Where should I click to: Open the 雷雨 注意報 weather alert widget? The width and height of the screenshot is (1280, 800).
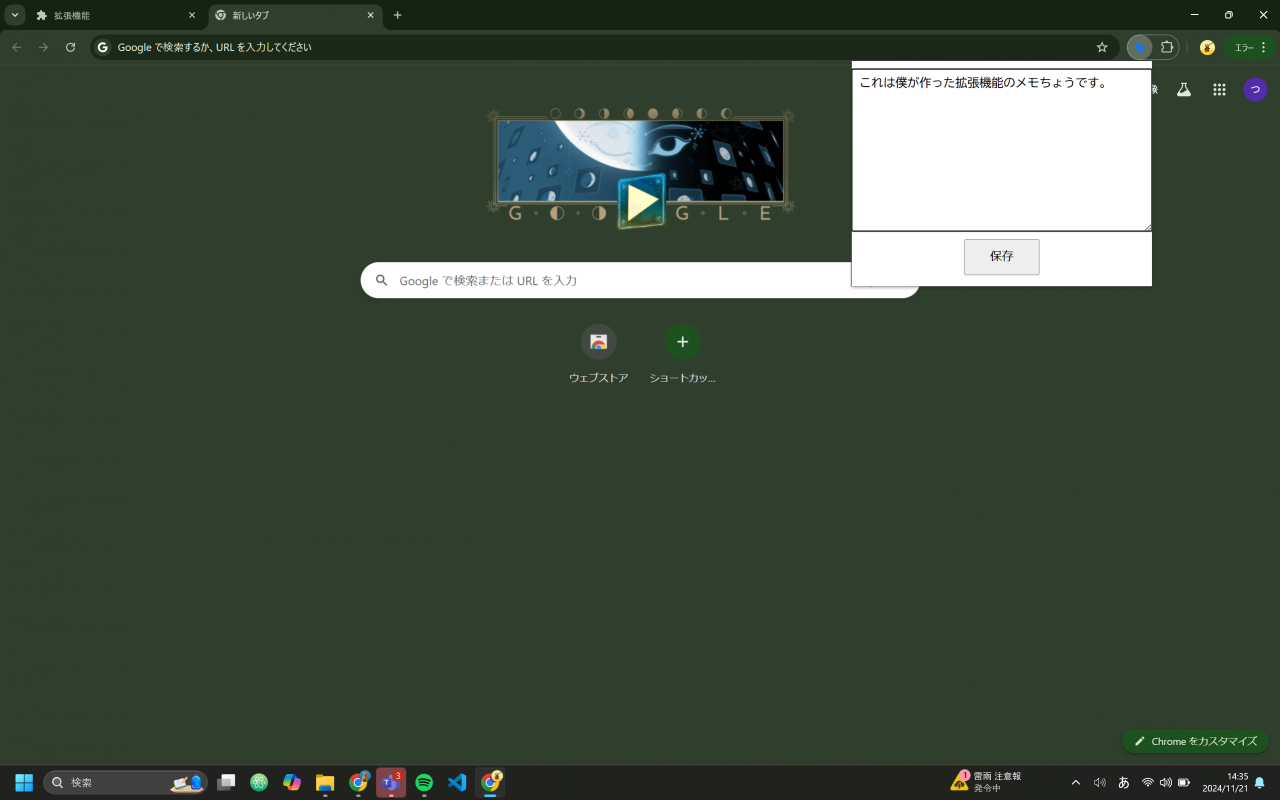tap(986, 782)
